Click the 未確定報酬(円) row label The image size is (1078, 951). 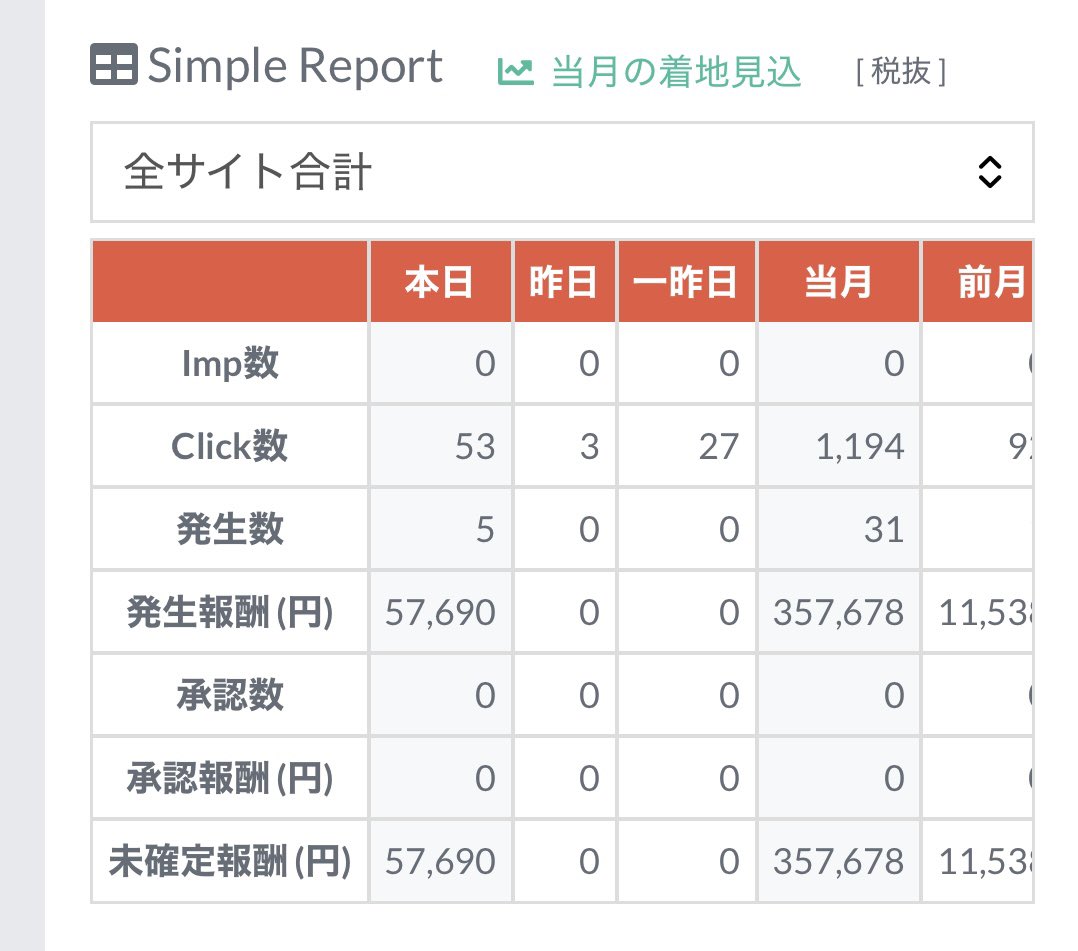[230, 862]
